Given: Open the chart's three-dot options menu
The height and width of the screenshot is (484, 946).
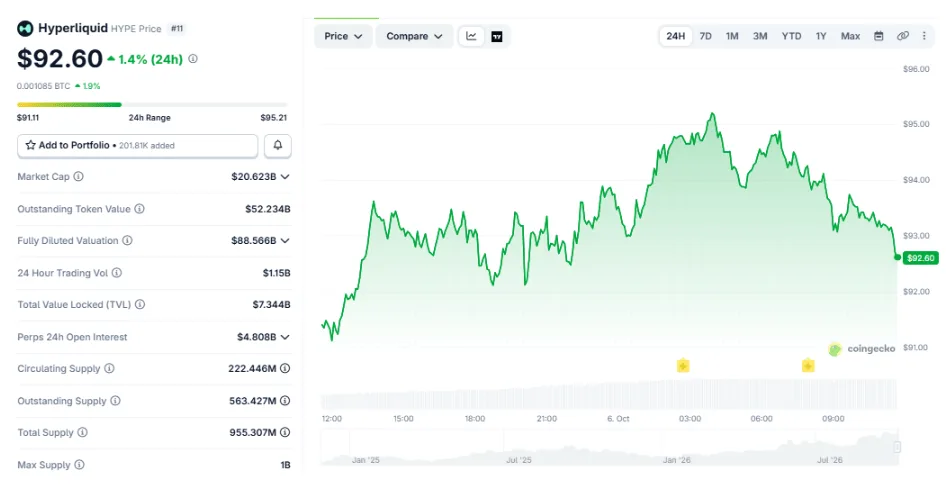Looking at the screenshot, I should click(924, 36).
